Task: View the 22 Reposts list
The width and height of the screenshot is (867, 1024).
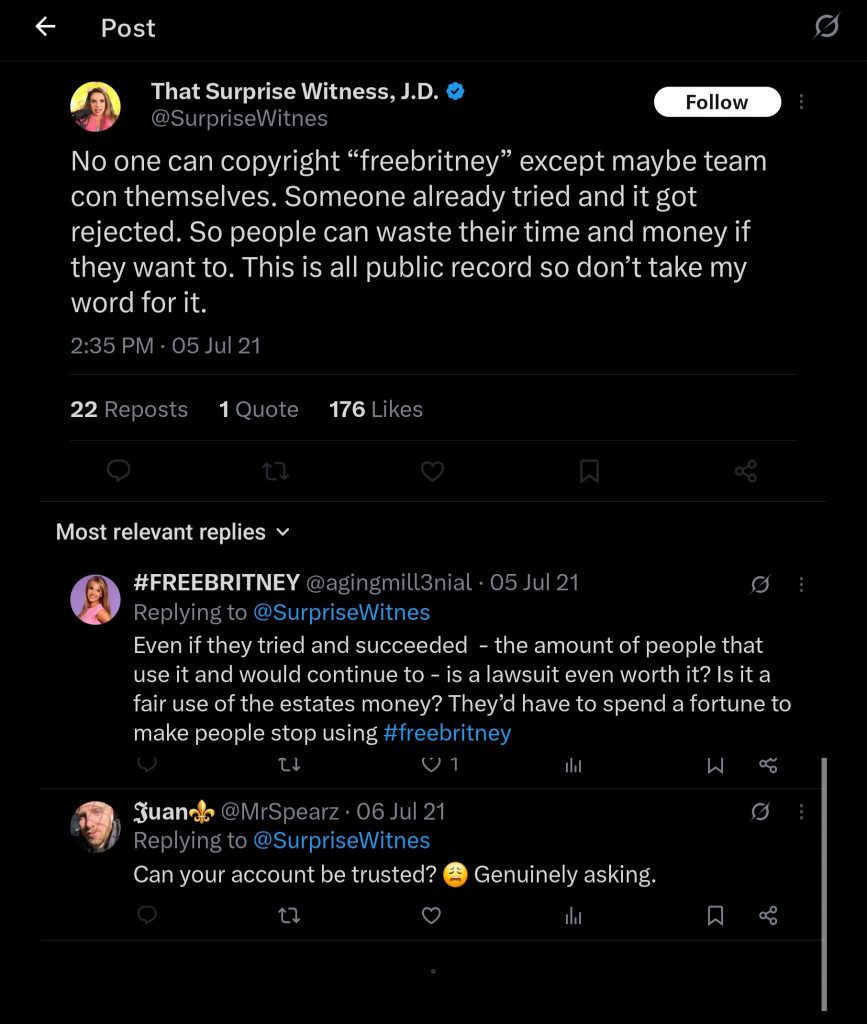Action: 129,409
